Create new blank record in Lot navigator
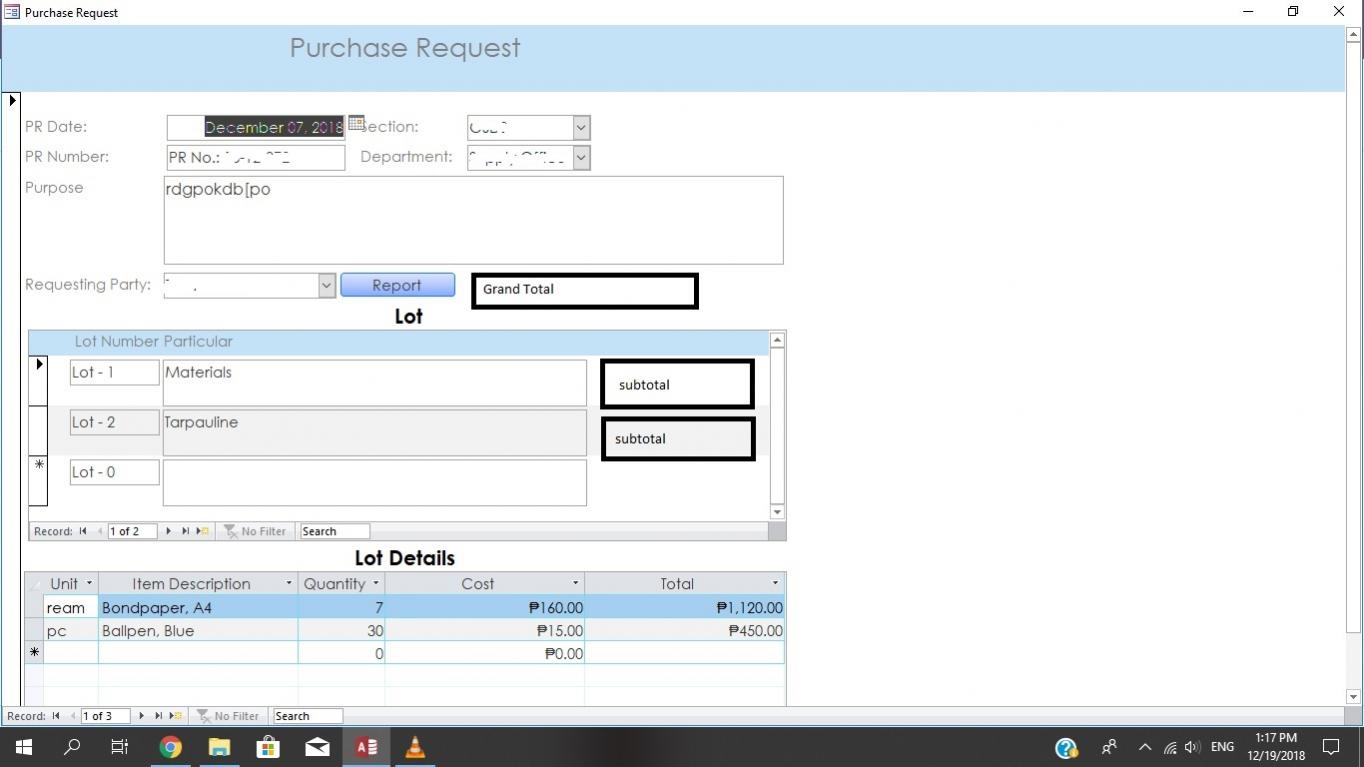 pyautogui.click(x=203, y=531)
